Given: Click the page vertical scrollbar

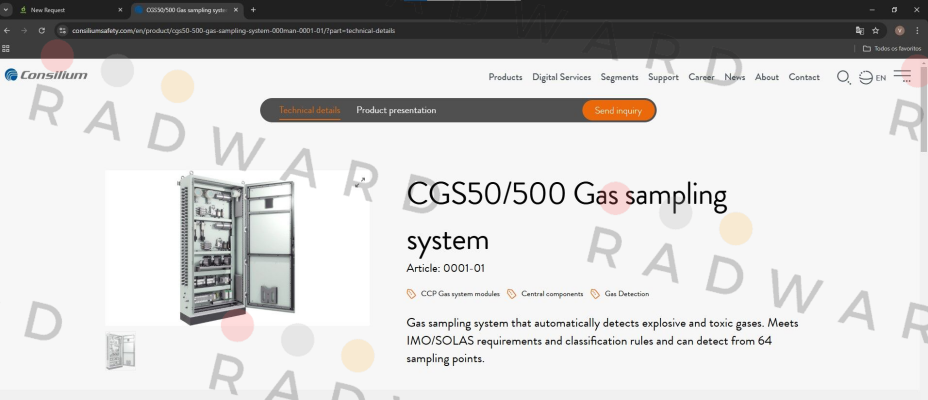Looking at the screenshot, I should click(924, 107).
